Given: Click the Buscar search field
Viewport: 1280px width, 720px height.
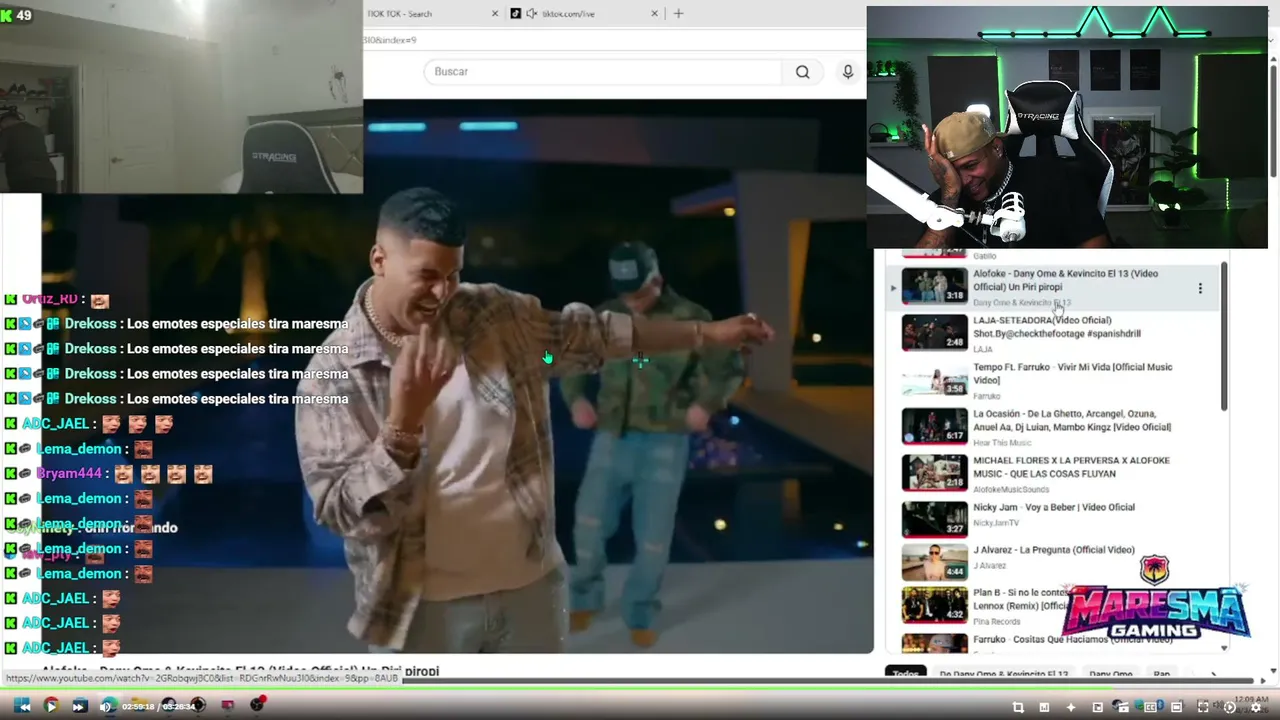Looking at the screenshot, I should pos(603,72).
